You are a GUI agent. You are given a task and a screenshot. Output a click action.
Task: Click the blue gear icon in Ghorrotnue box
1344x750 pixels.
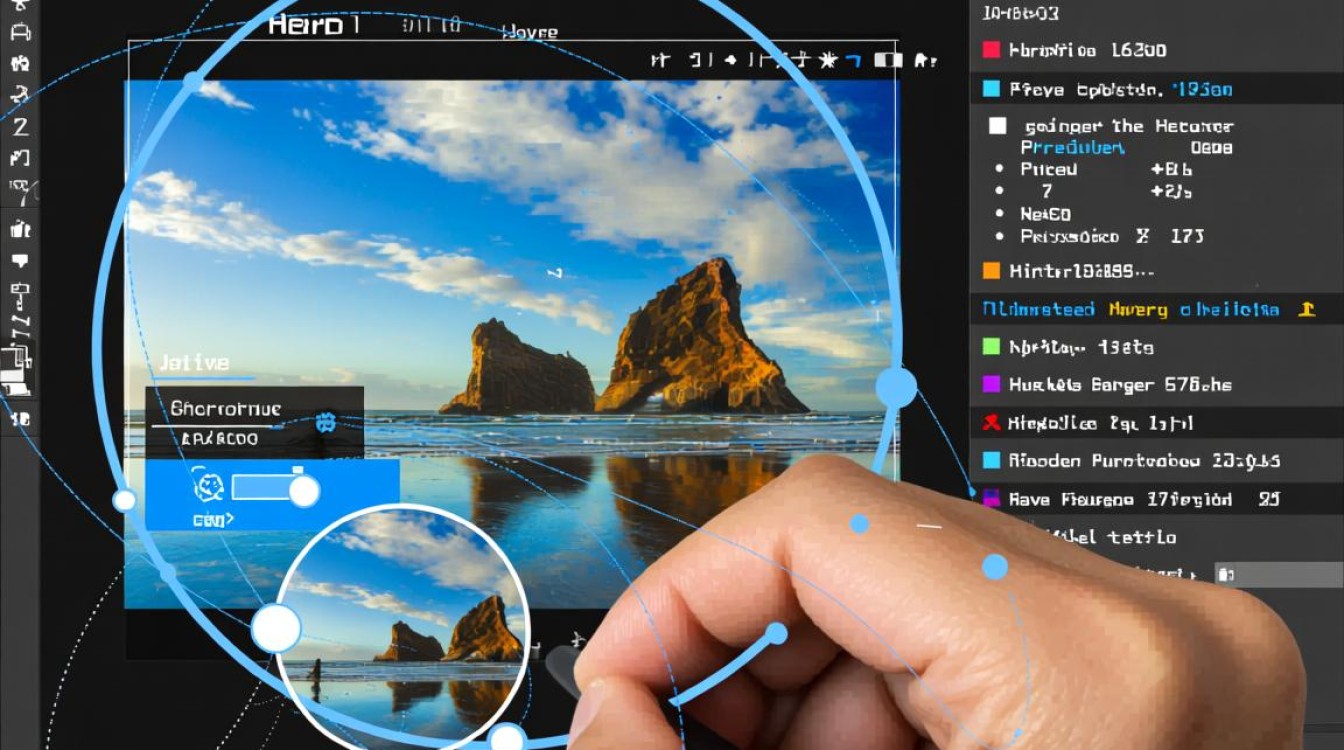coord(325,422)
